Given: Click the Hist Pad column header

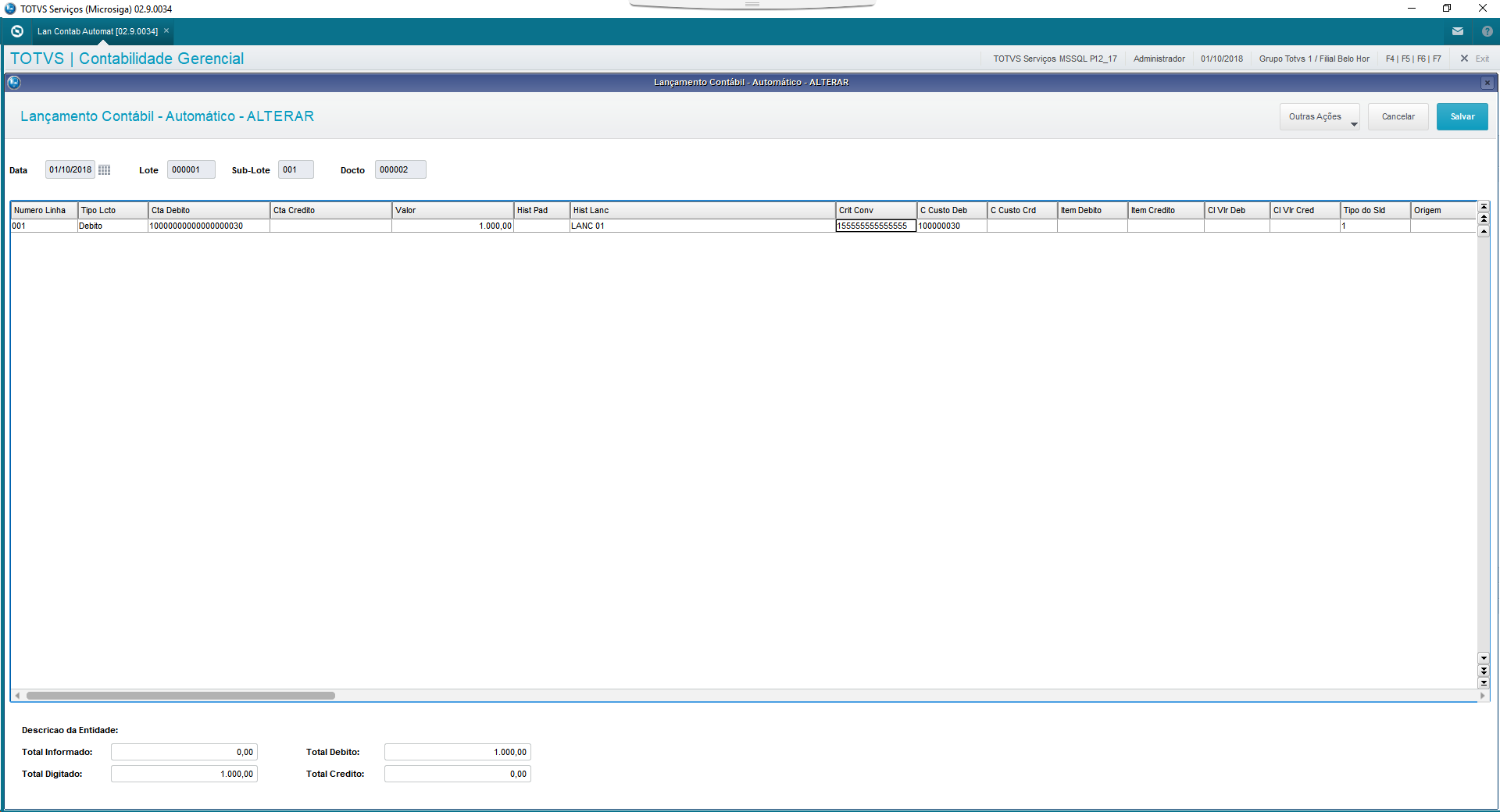Looking at the screenshot, I should point(542,211).
